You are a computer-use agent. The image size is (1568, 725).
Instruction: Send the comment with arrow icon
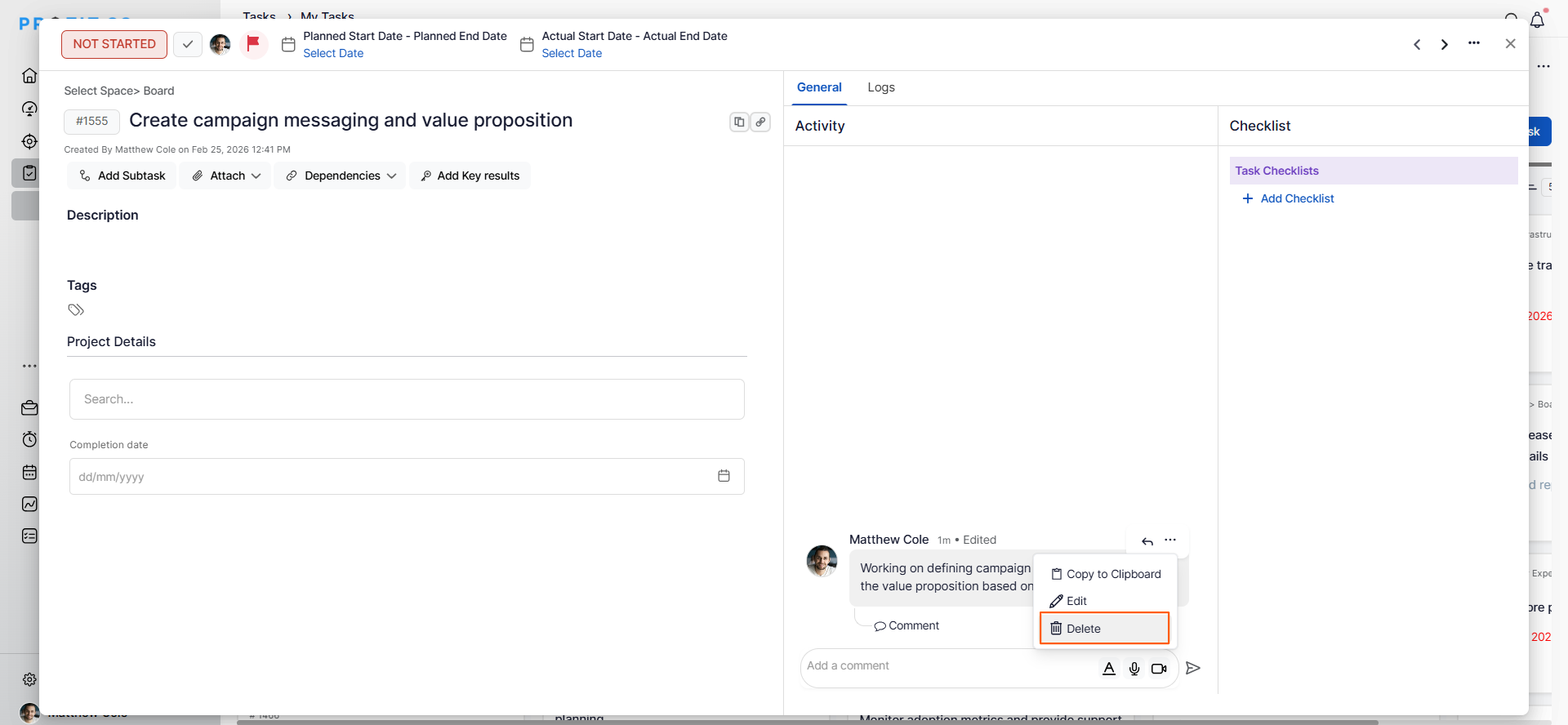[x=1193, y=668]
